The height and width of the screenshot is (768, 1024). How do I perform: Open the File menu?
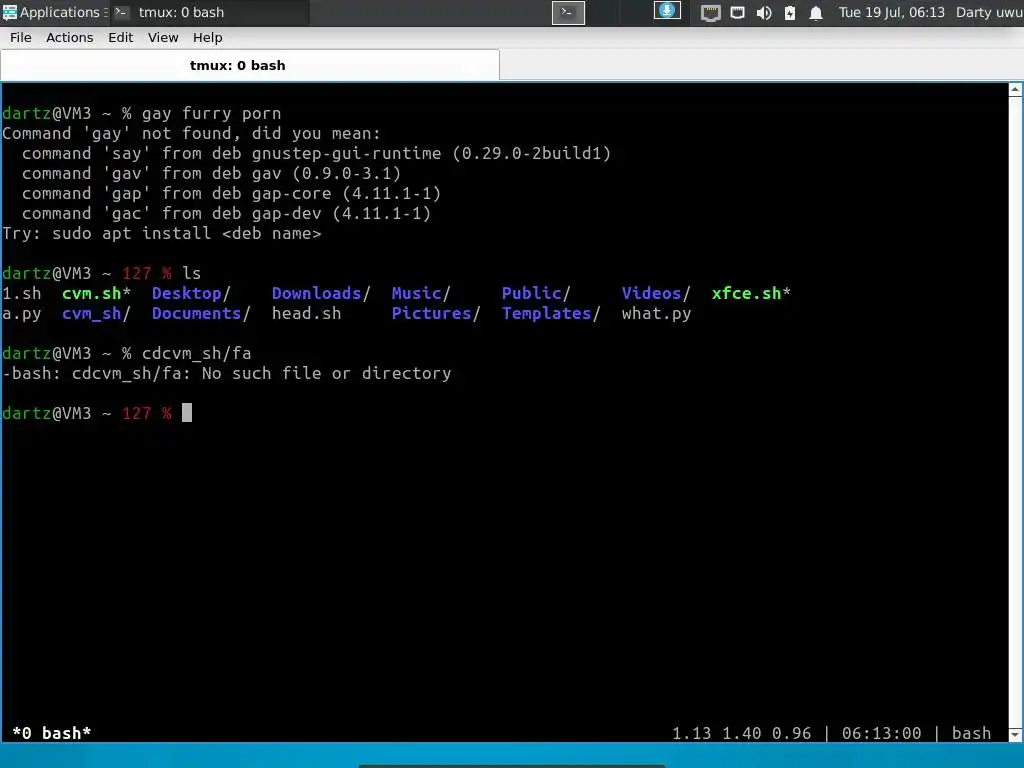pyautogui.click(x=20, y=37)
